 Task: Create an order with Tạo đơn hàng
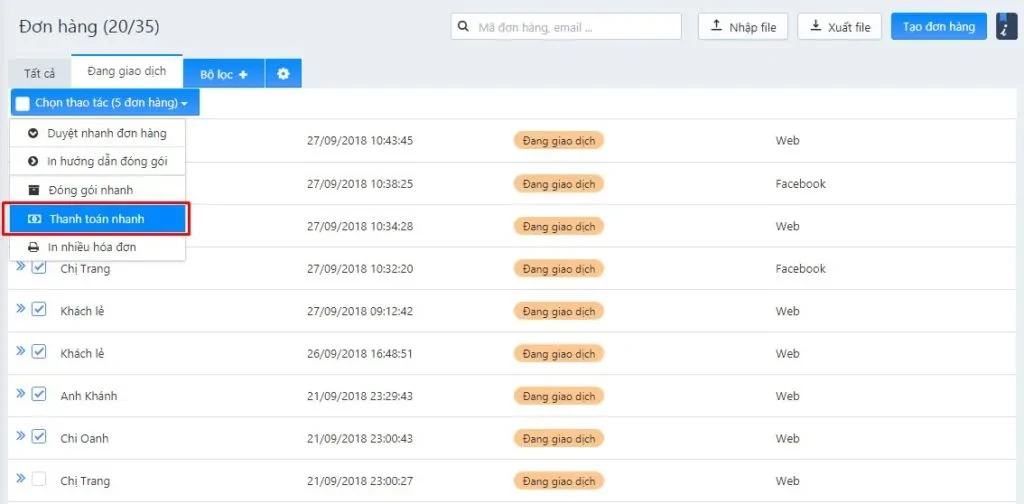tap(939, 27)
